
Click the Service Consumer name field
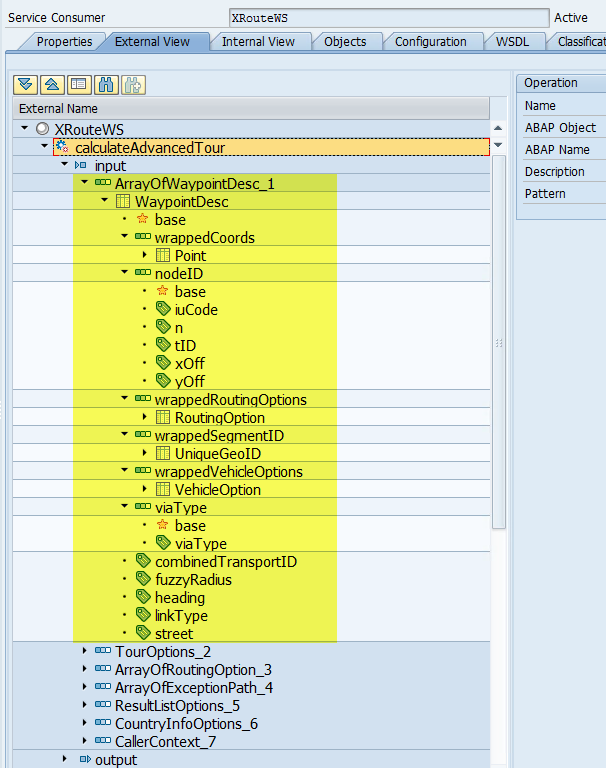tap(386, 18)
